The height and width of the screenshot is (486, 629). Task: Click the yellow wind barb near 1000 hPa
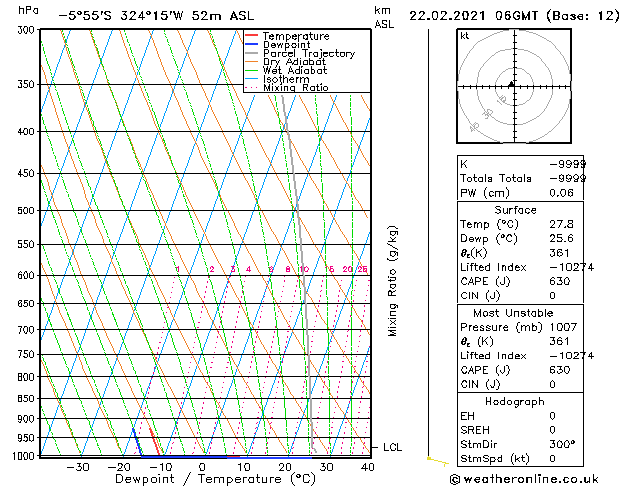point(437,461)
